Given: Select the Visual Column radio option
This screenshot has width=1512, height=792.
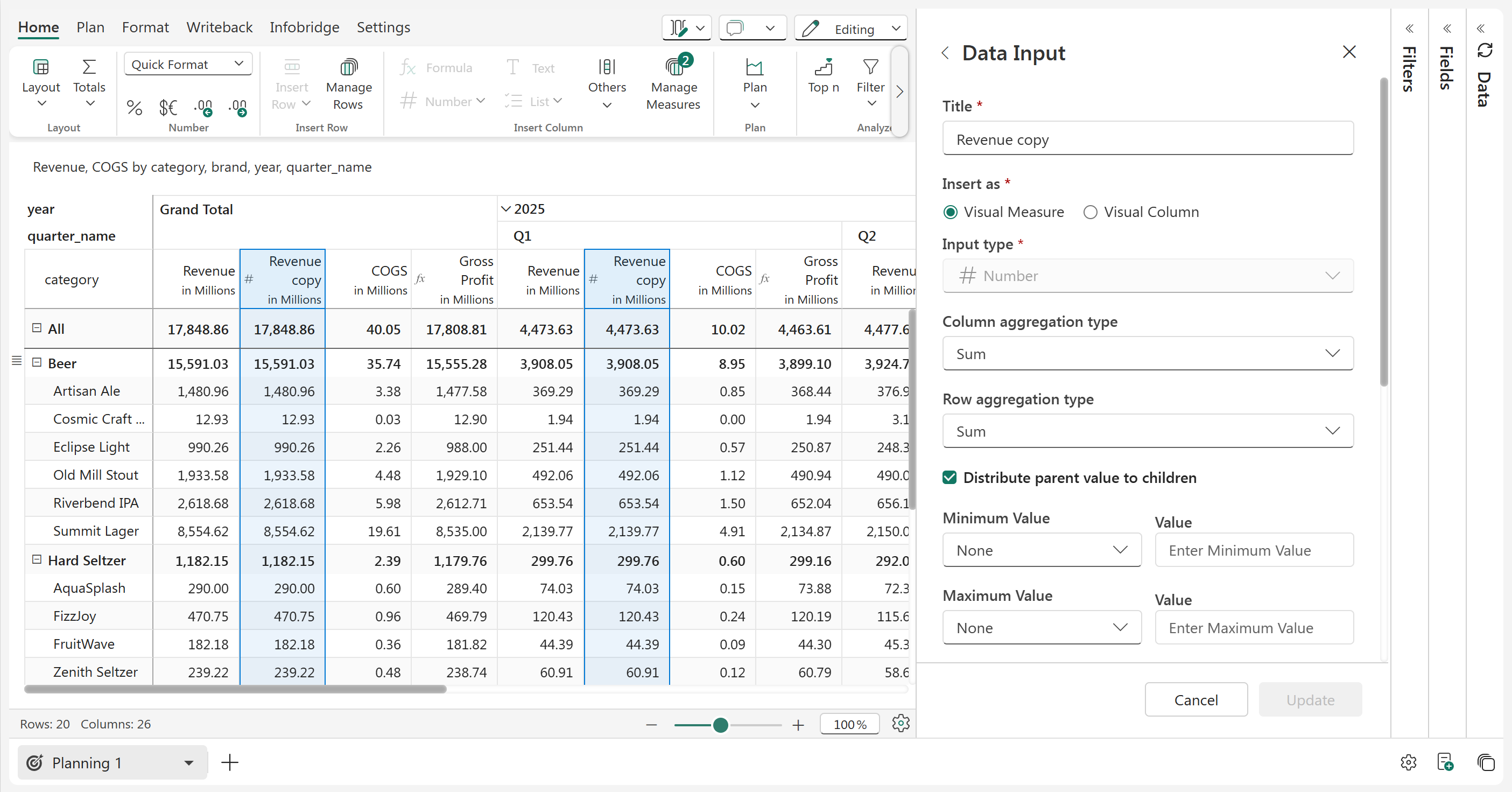Looking at the screenshot, I should point(1090,212).
